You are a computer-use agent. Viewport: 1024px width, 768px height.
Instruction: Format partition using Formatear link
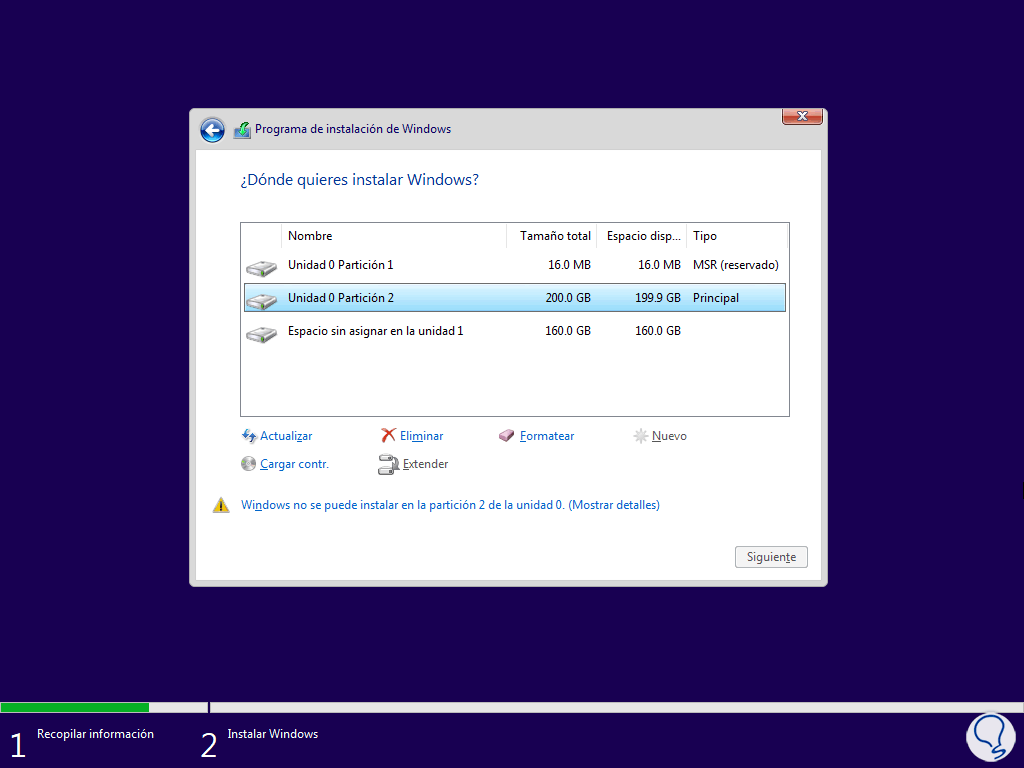pyautogui.click(x=547, y=436)
